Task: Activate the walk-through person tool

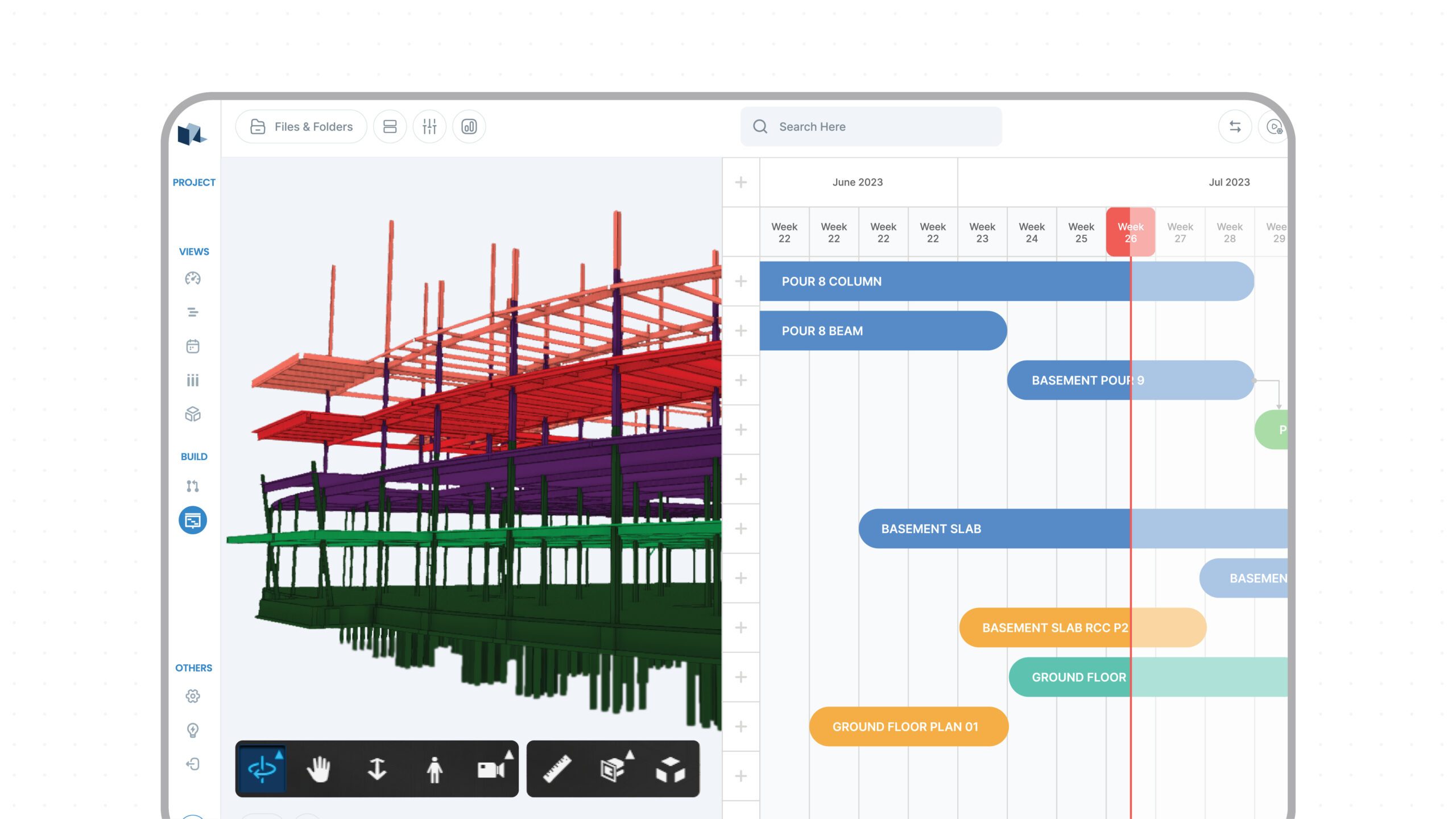Action: click(437, 771)
